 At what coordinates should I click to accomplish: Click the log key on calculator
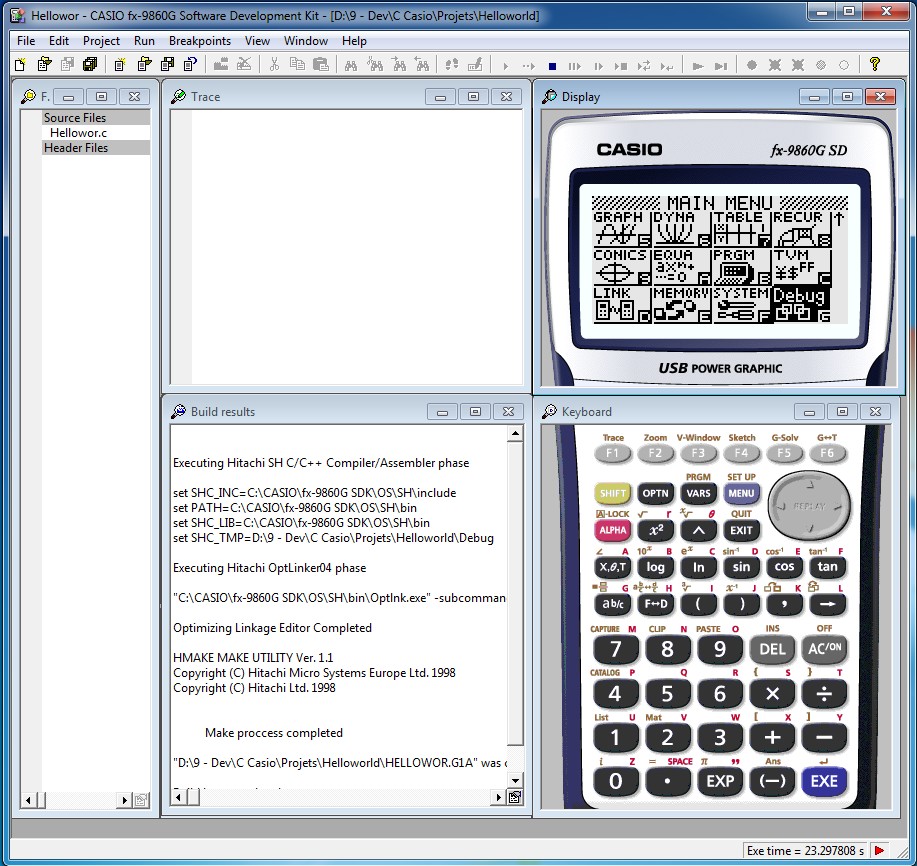pos(655,567)
